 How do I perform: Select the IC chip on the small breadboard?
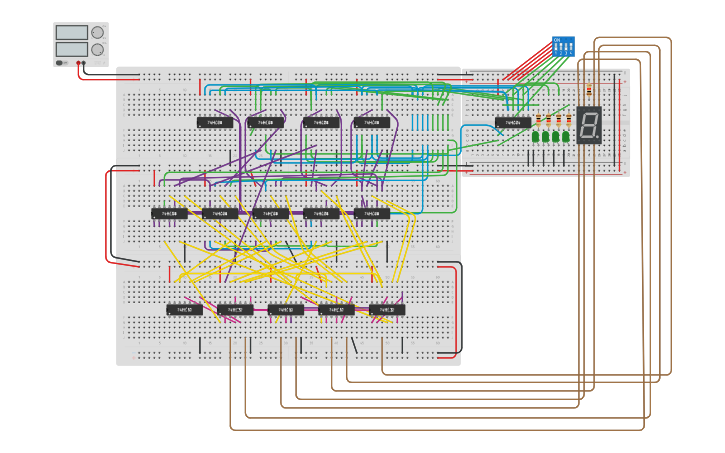(x=513, y=123)
